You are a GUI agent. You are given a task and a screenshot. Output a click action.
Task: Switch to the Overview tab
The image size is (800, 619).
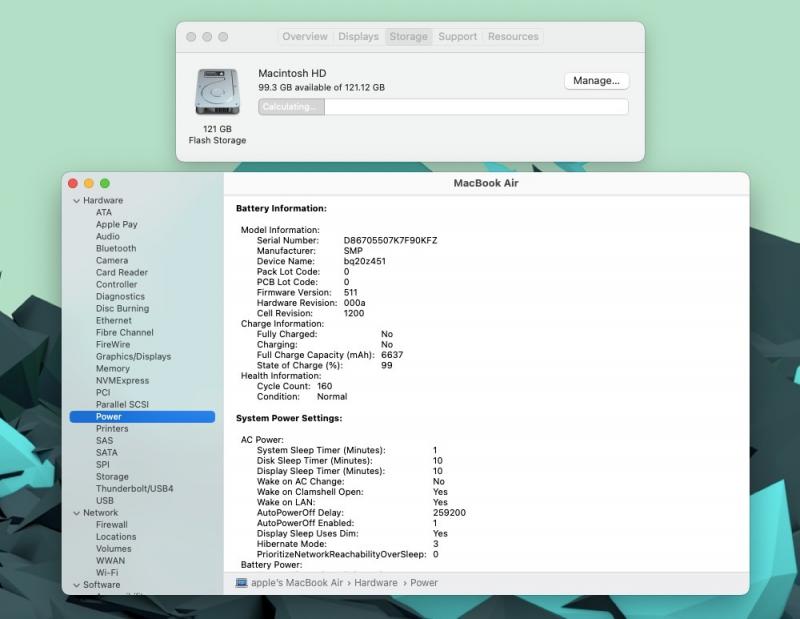pos(305,37)
